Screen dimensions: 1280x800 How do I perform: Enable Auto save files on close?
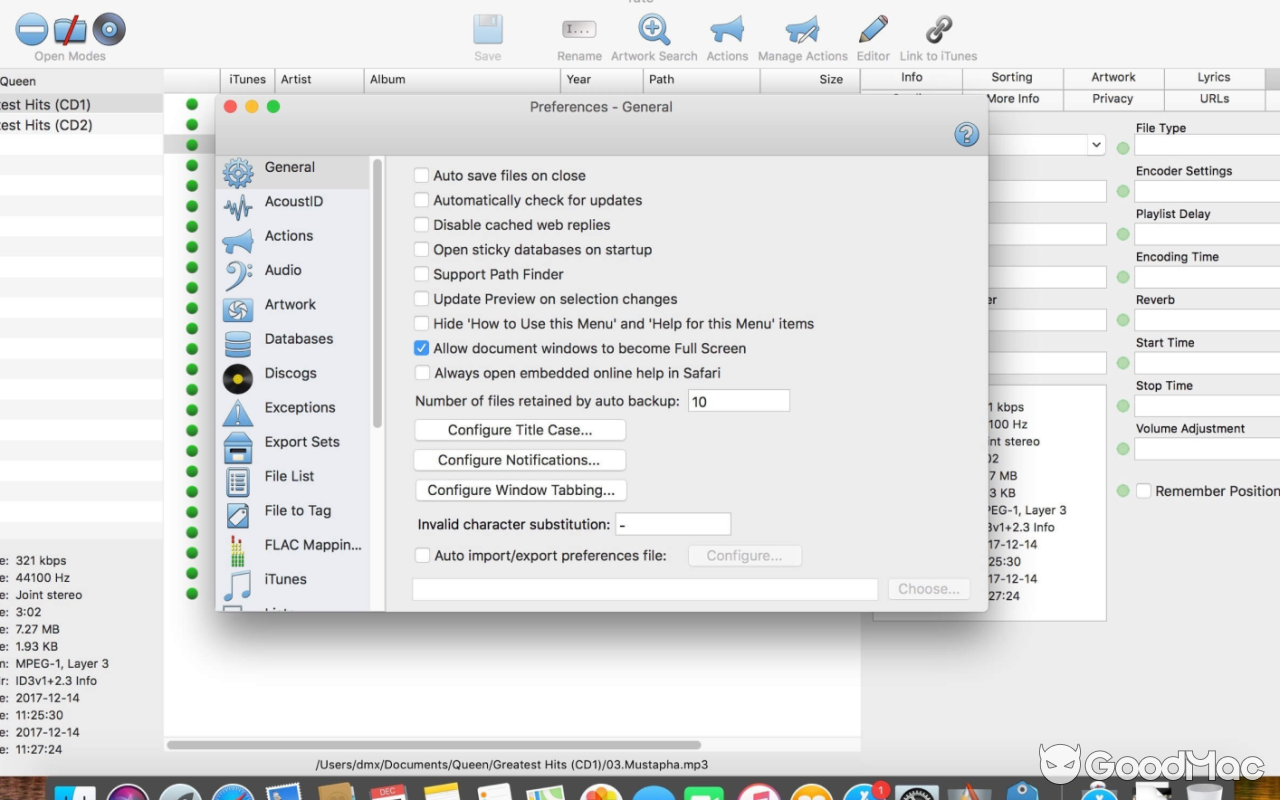[421, 175]
